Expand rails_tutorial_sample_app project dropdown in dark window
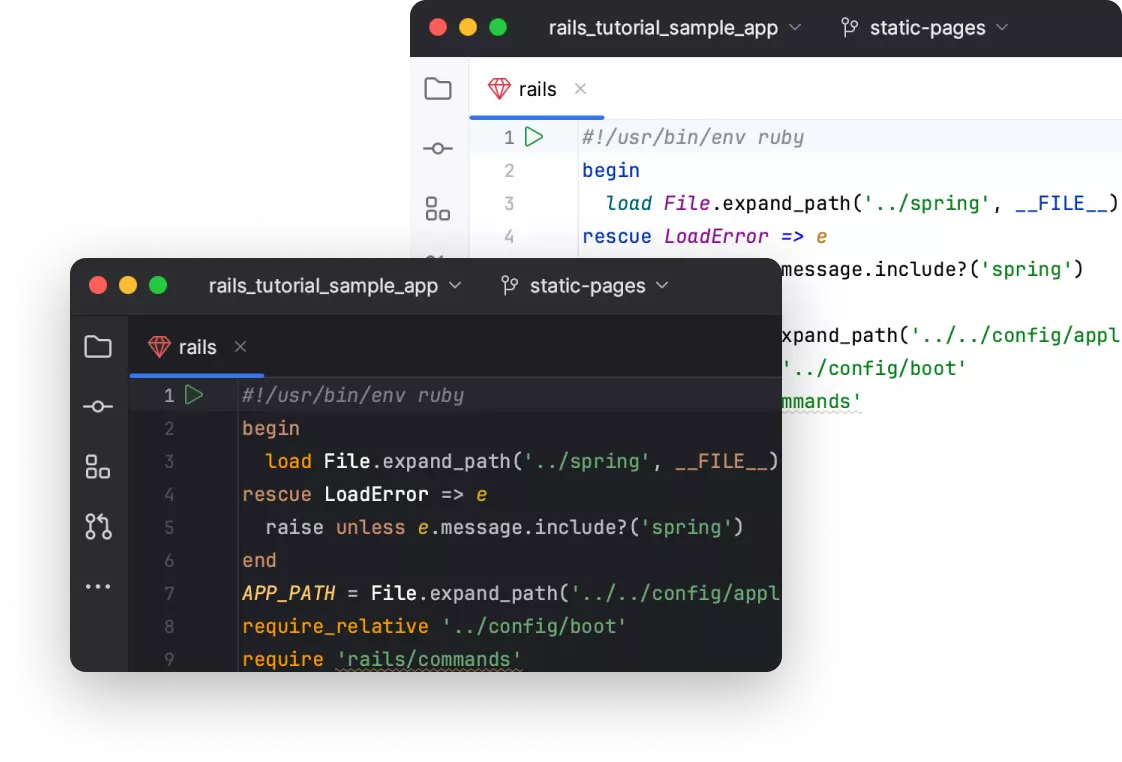 click(335, 286)
